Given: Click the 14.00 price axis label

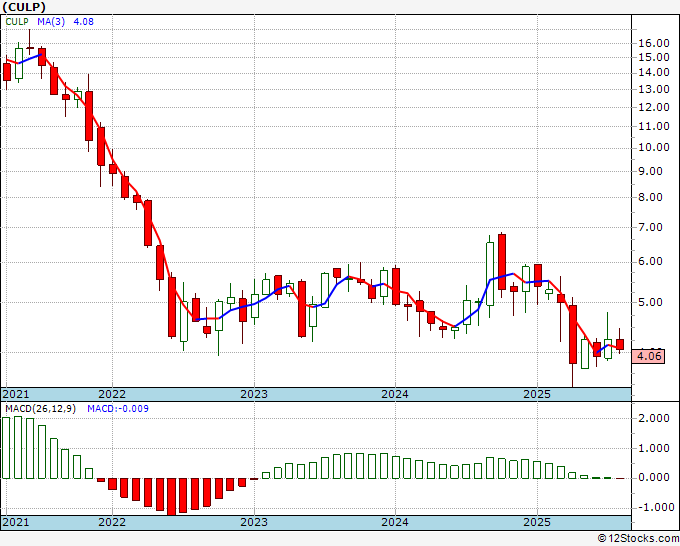Looking at the screenshot, I should point(654,72).
